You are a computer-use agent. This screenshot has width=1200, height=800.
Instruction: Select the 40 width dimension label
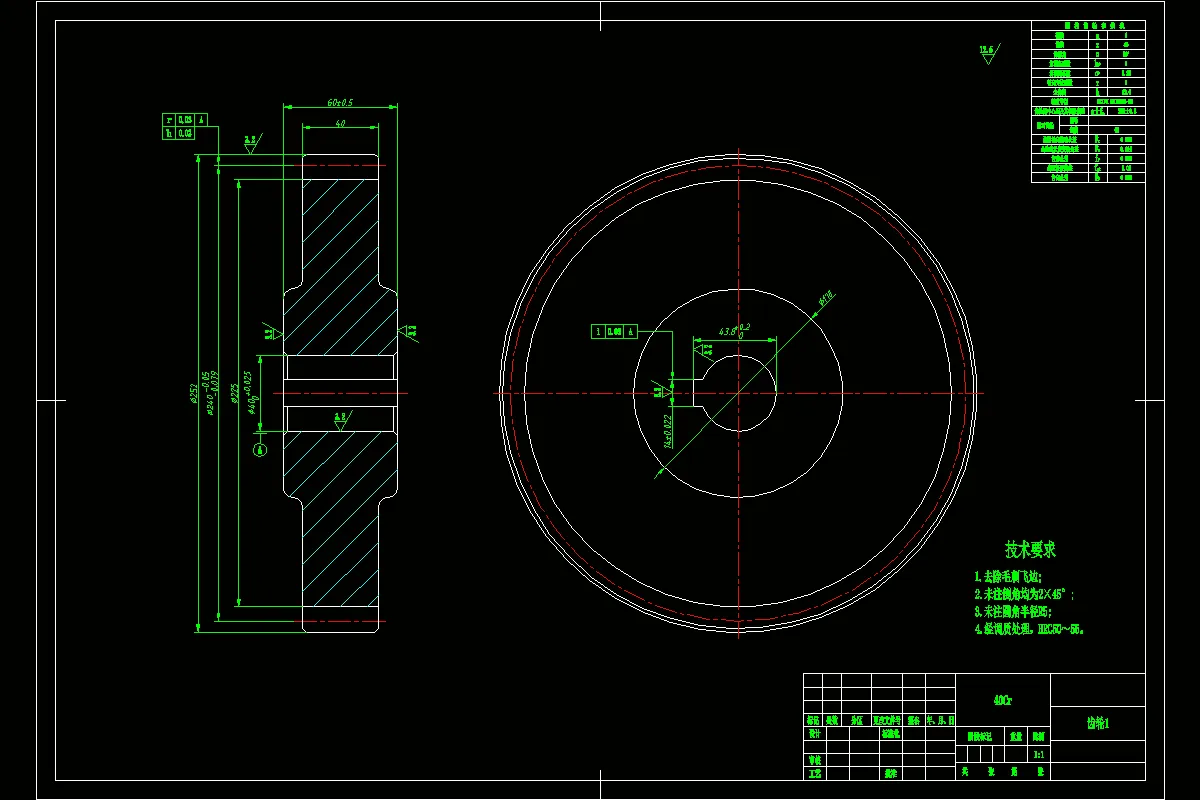click(x=340, y=123)
